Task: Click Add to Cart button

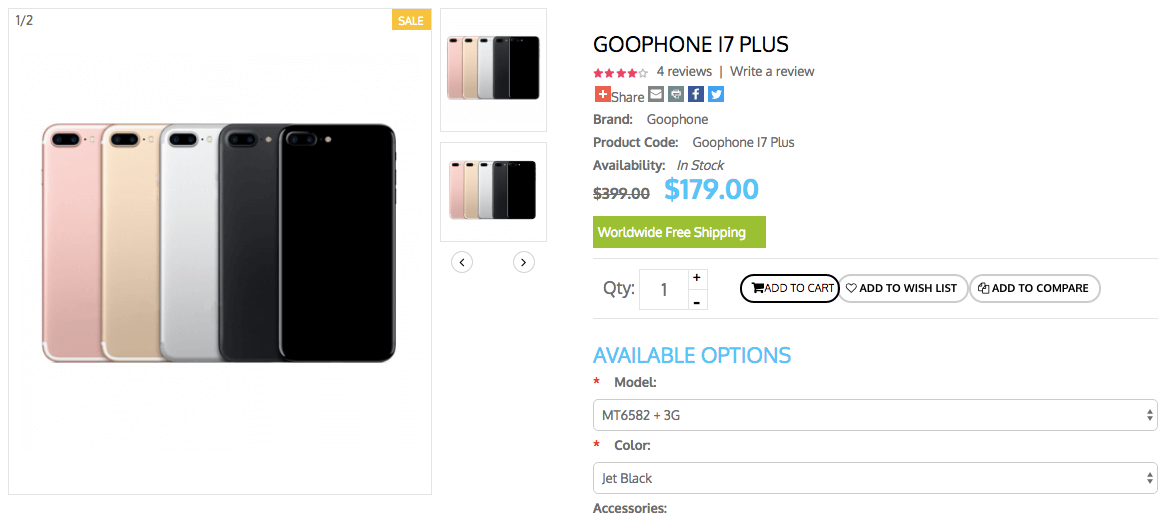Action: 790,288
